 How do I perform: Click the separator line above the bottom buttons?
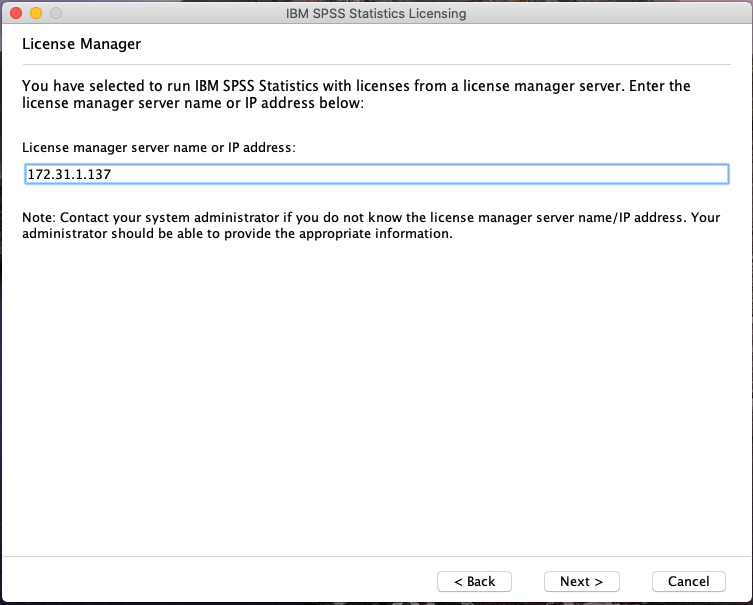tap(376, 554)
